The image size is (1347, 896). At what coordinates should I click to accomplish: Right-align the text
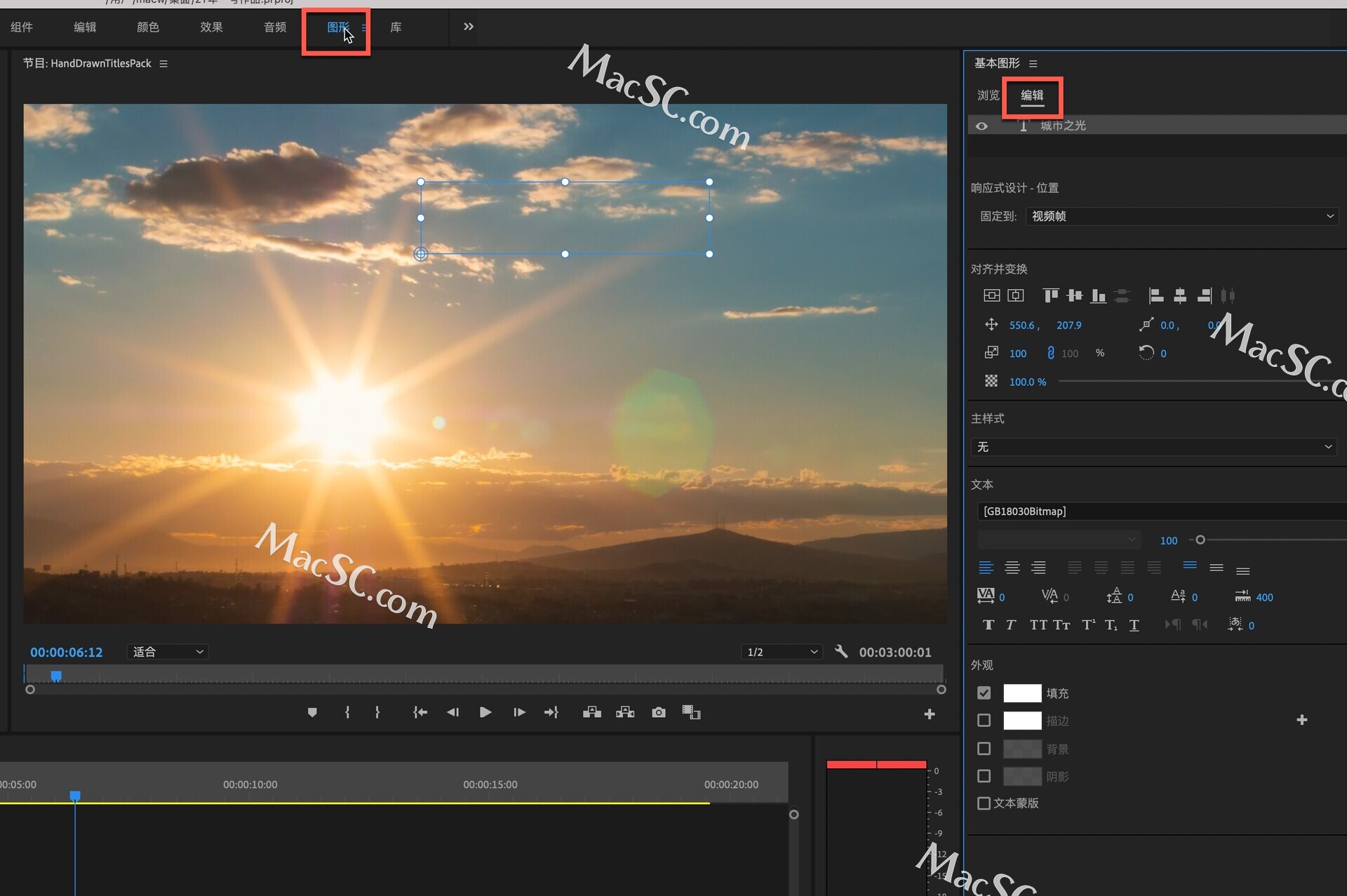pyautogui.click(x=1038, y=568)
